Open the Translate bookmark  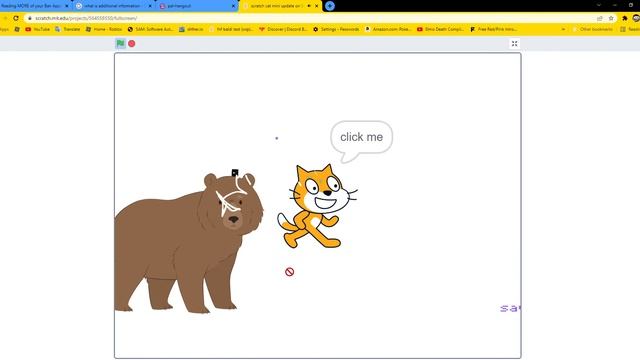tap(67, 29)
